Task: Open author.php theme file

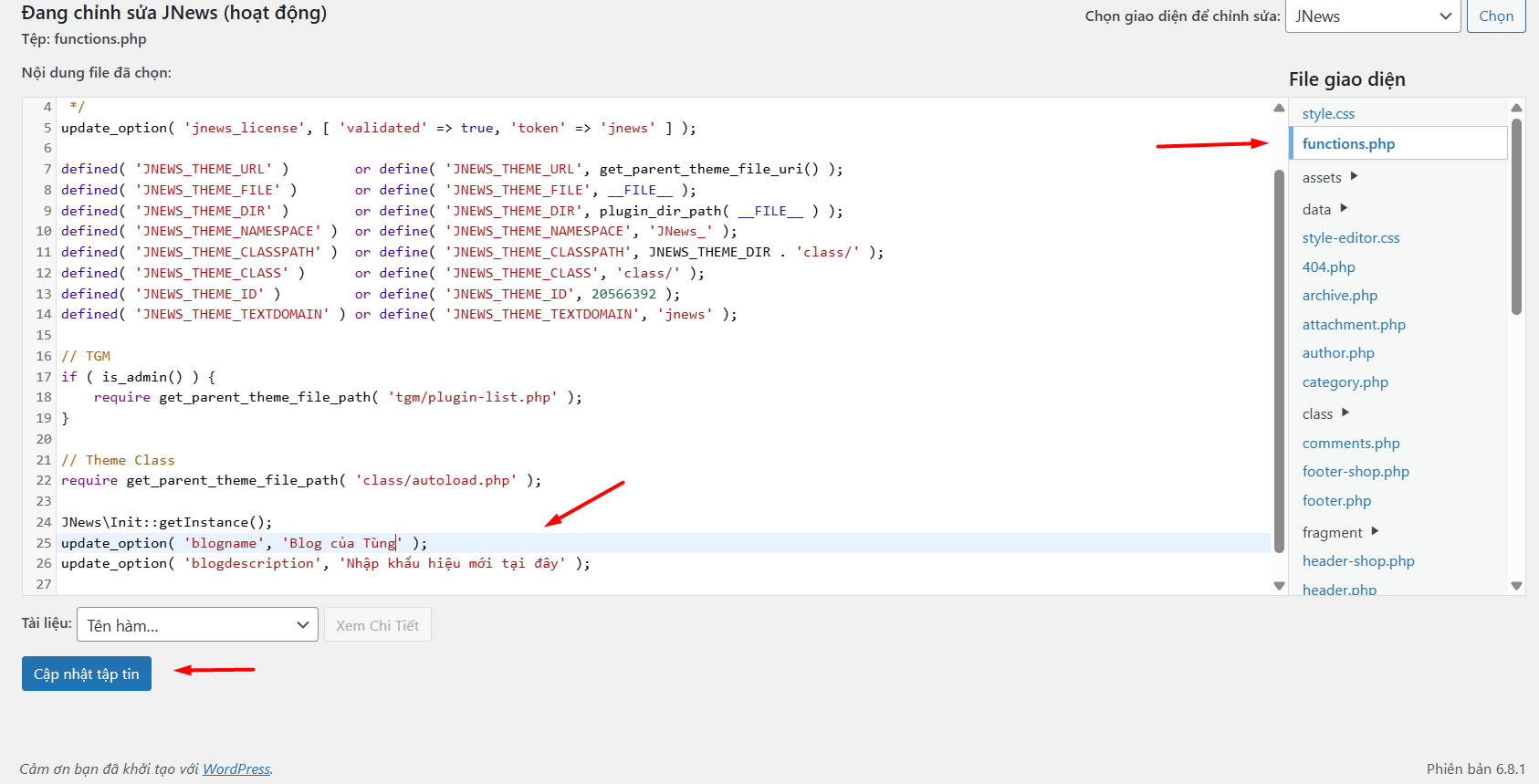Action: 1338,353
